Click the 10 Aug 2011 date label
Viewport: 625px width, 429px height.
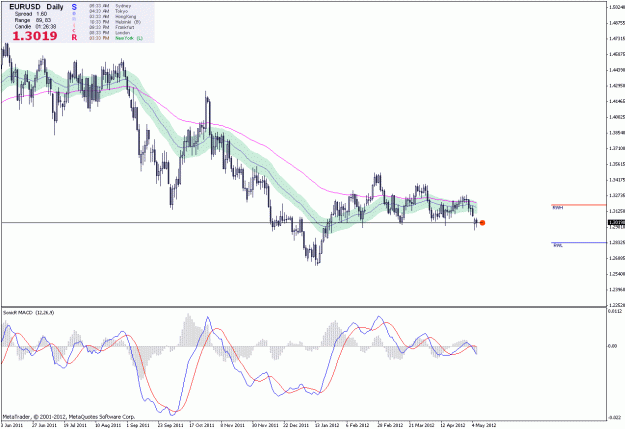point(108,425)
